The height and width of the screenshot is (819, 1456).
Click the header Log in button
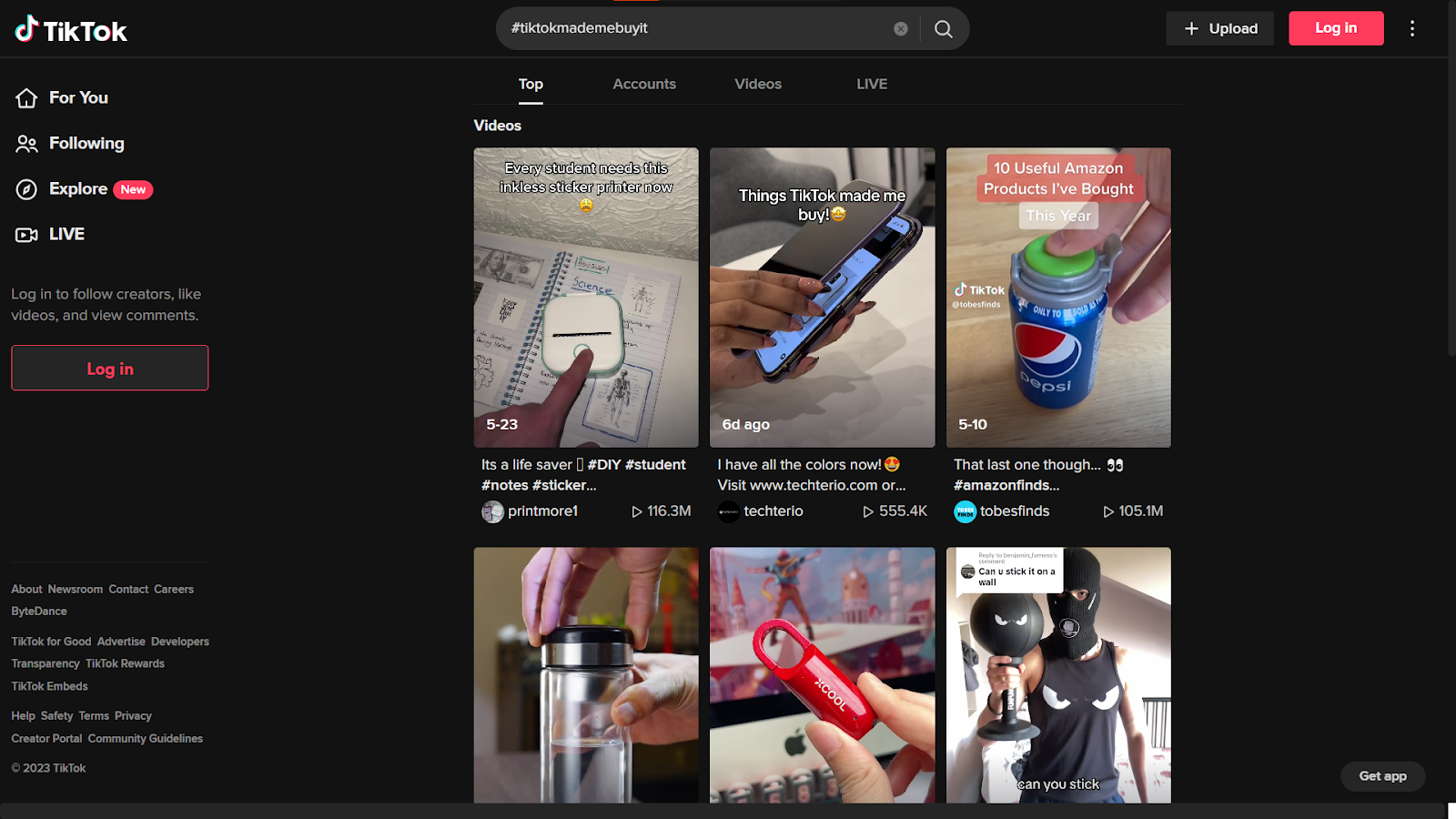click(x=1336, y=28)
